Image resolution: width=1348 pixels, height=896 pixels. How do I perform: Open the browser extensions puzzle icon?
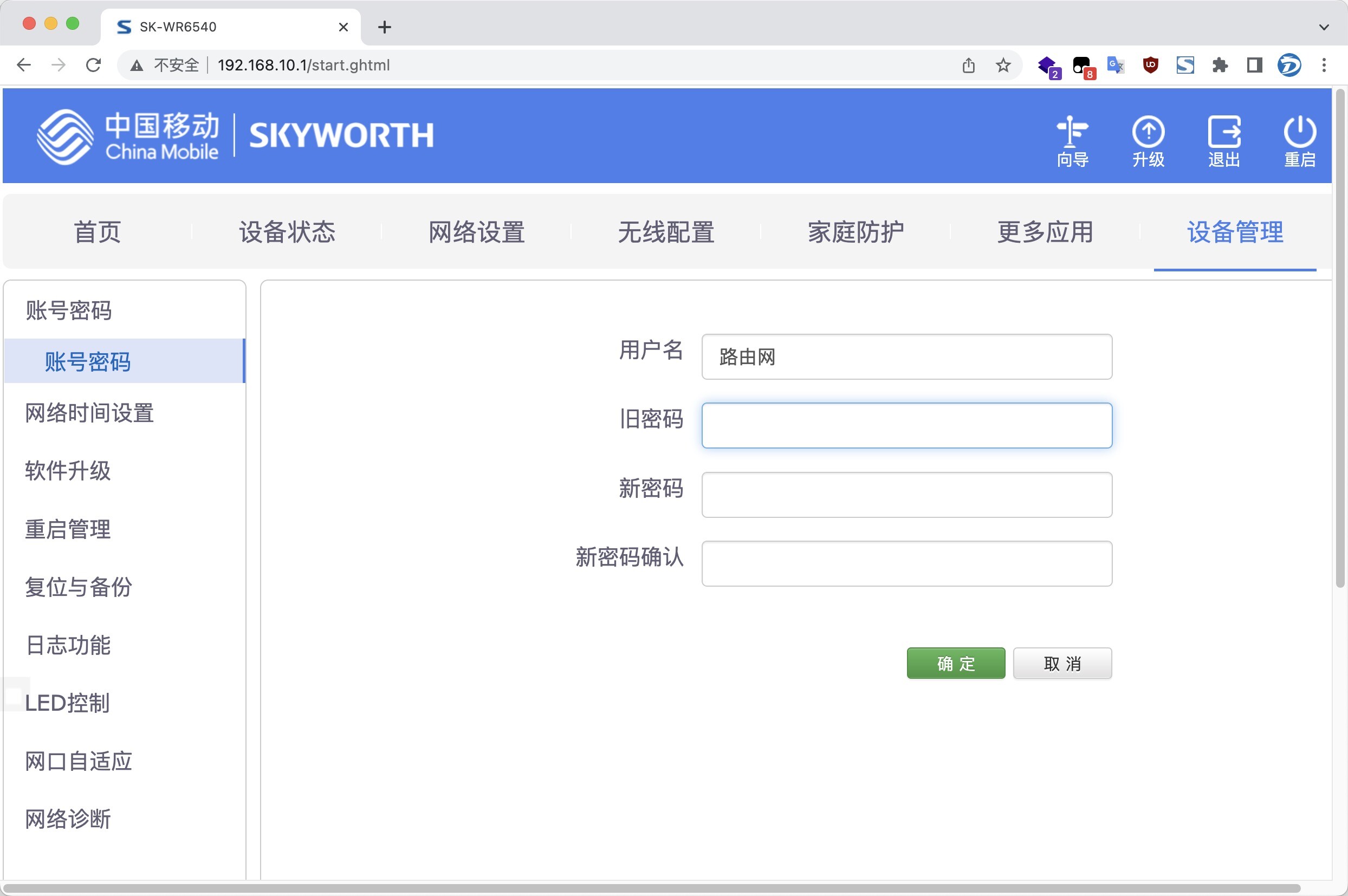click(x=1219, y=64)
